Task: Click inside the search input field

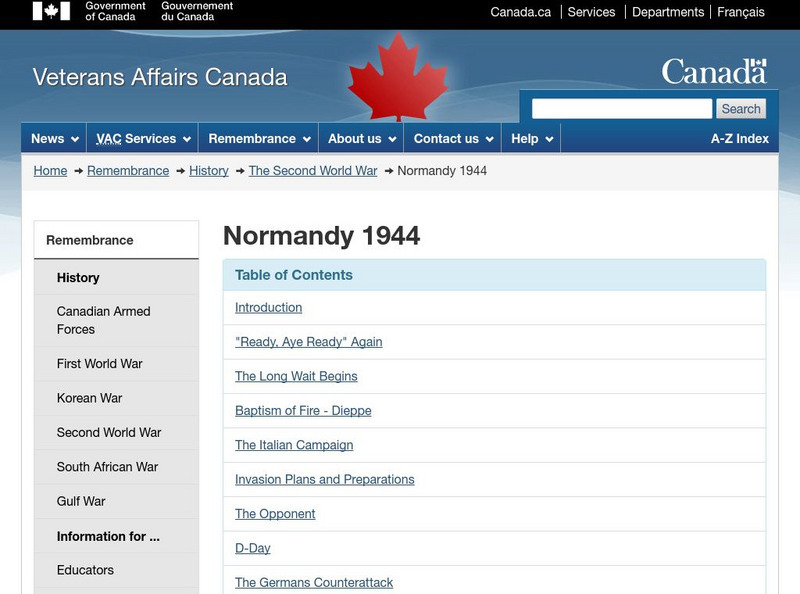Action: coord(620,107)
